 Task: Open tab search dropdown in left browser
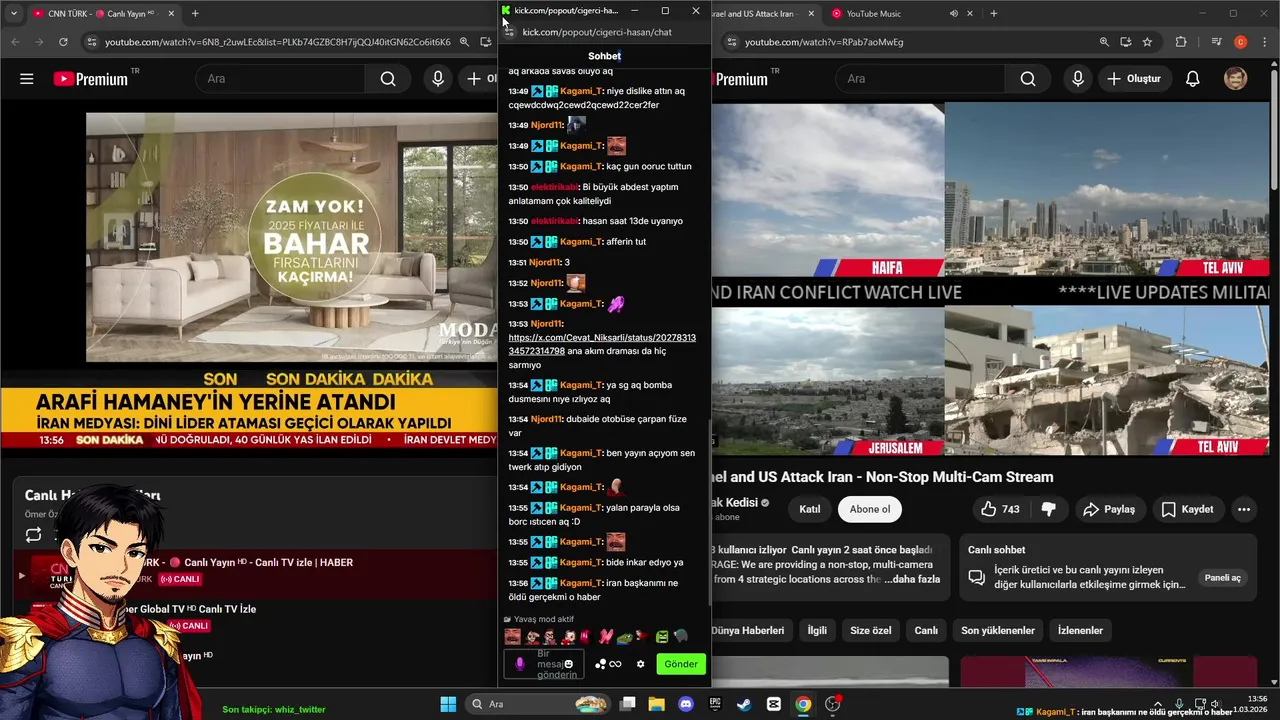(x=13, y=14)
